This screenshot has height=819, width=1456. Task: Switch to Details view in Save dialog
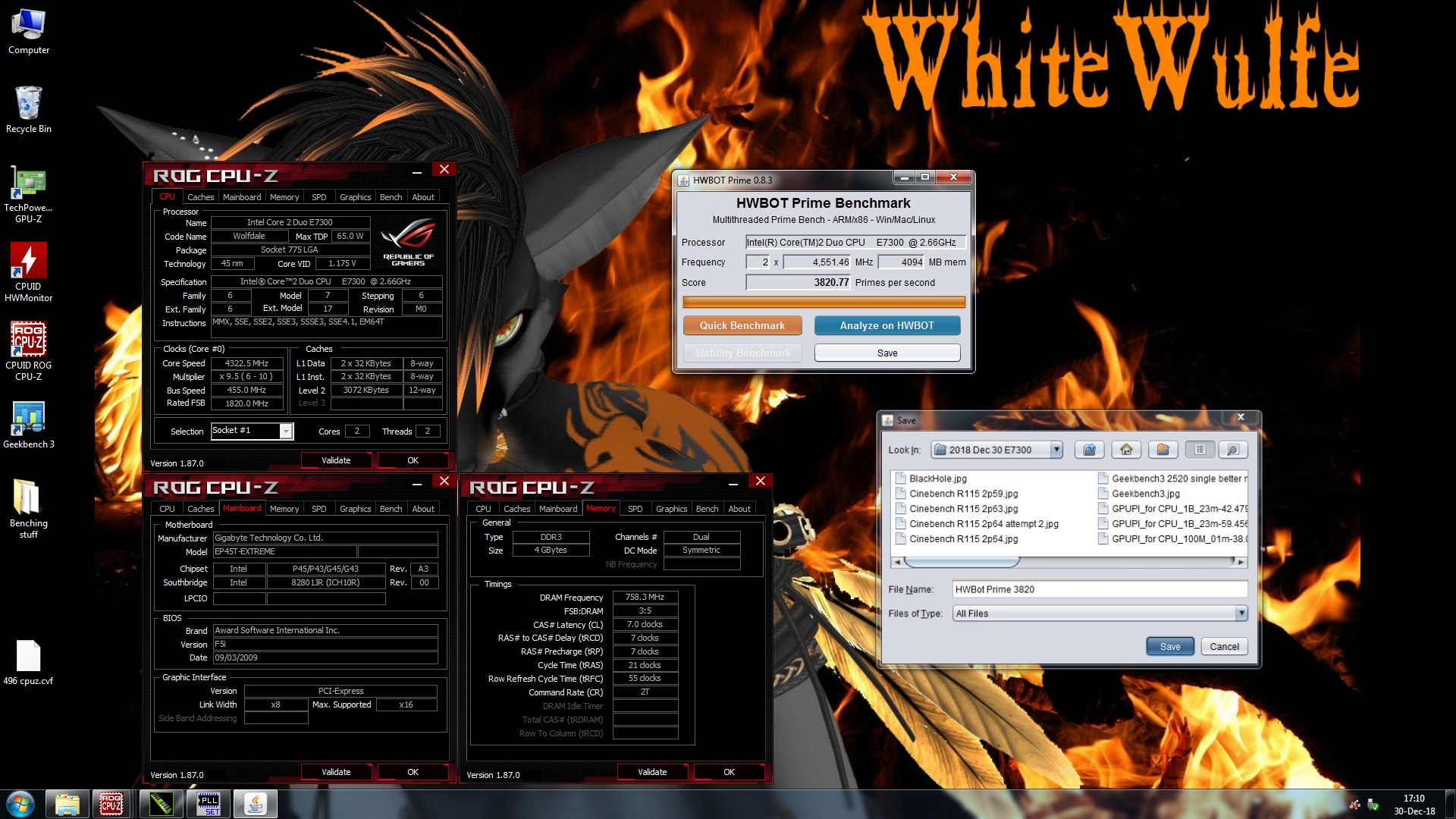point(1233,450)
